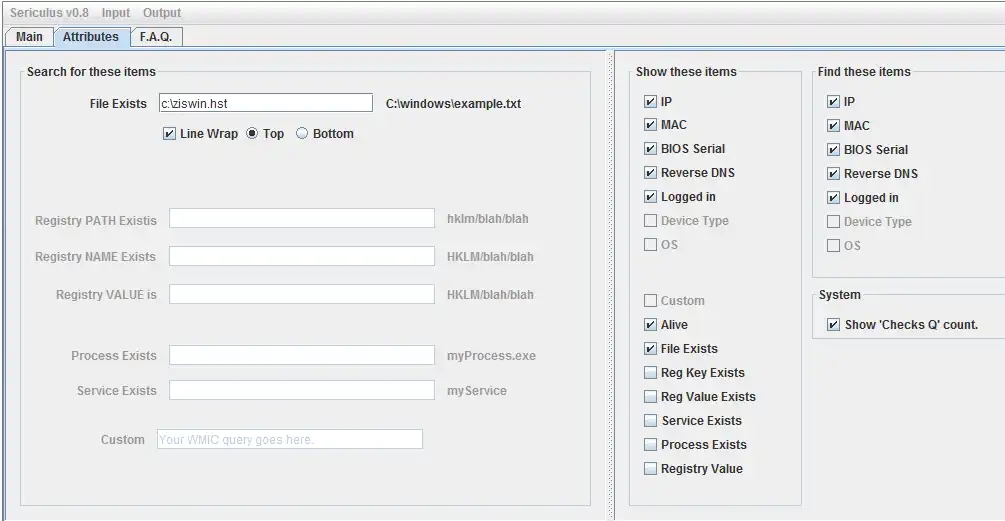The image size is (1005, 521).
Task: Click the Service Exists input field
Action: pyautogui.click(x=302, y=390)
